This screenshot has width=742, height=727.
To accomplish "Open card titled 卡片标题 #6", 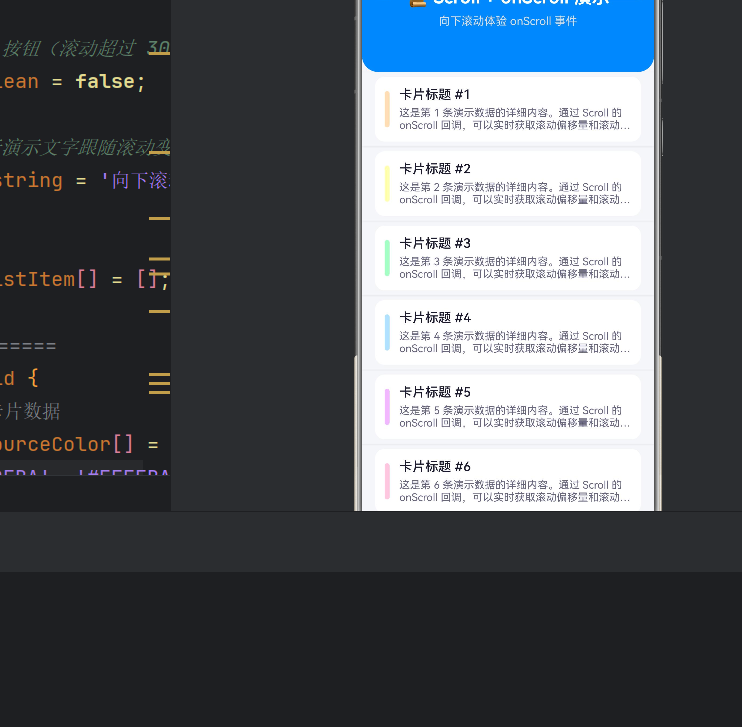I will click(508, 480).
